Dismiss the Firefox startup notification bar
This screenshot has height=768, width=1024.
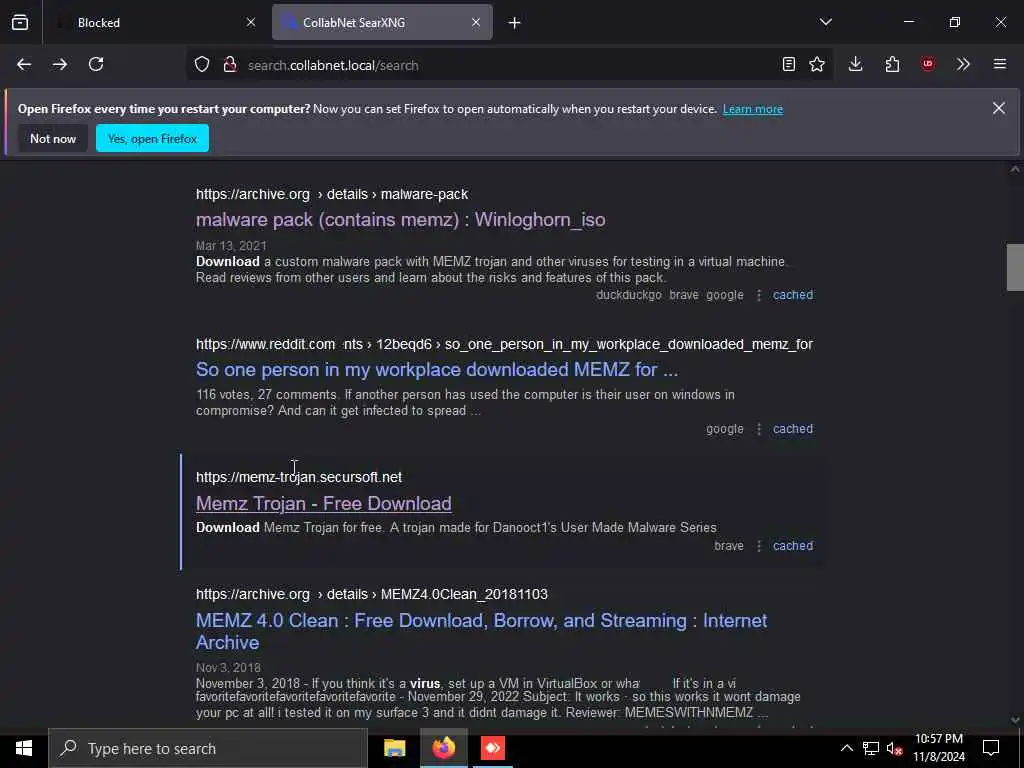pyautogui.click(x=999, y=108)
